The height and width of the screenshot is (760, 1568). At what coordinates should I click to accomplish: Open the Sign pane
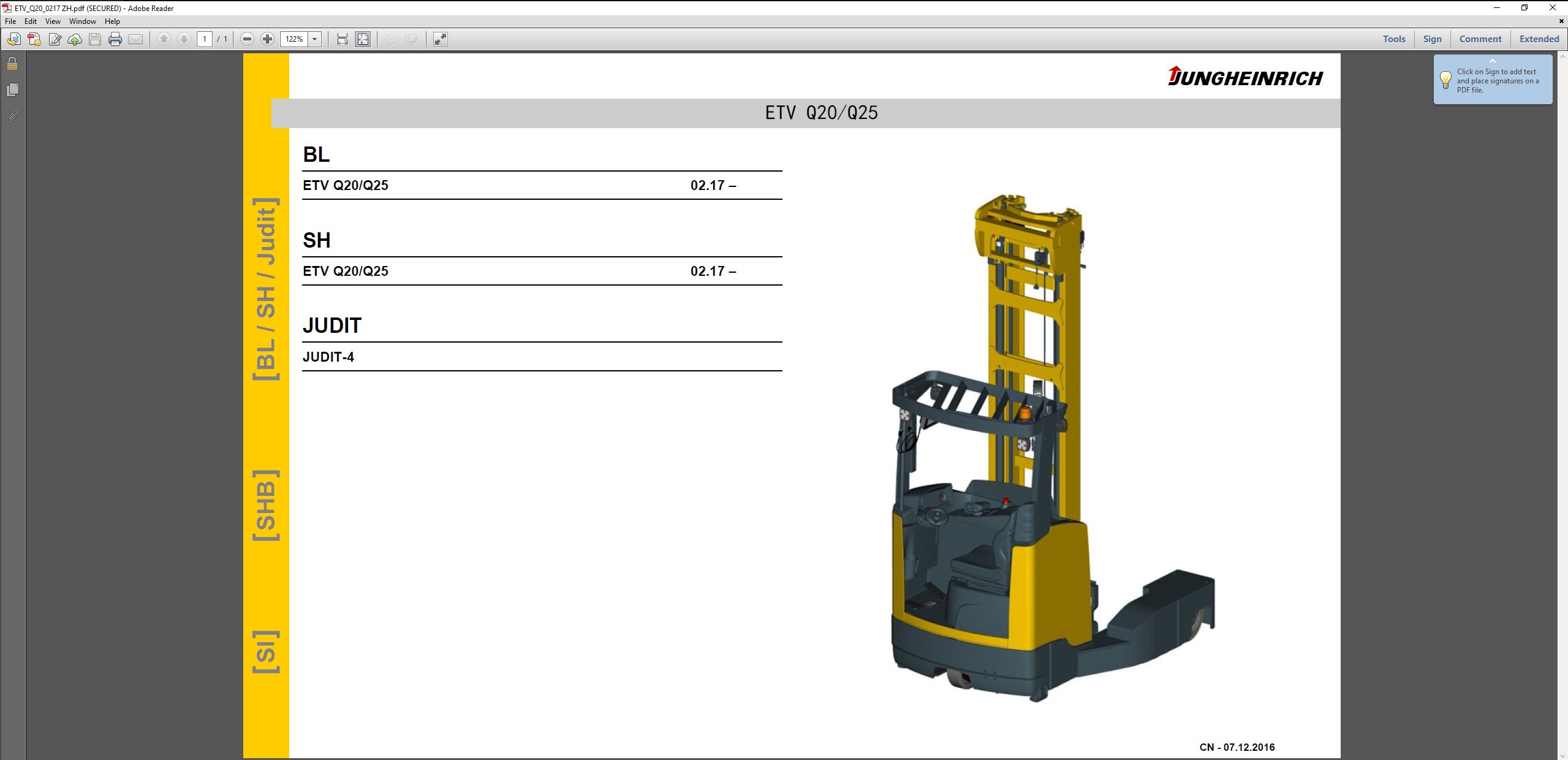1432,39
